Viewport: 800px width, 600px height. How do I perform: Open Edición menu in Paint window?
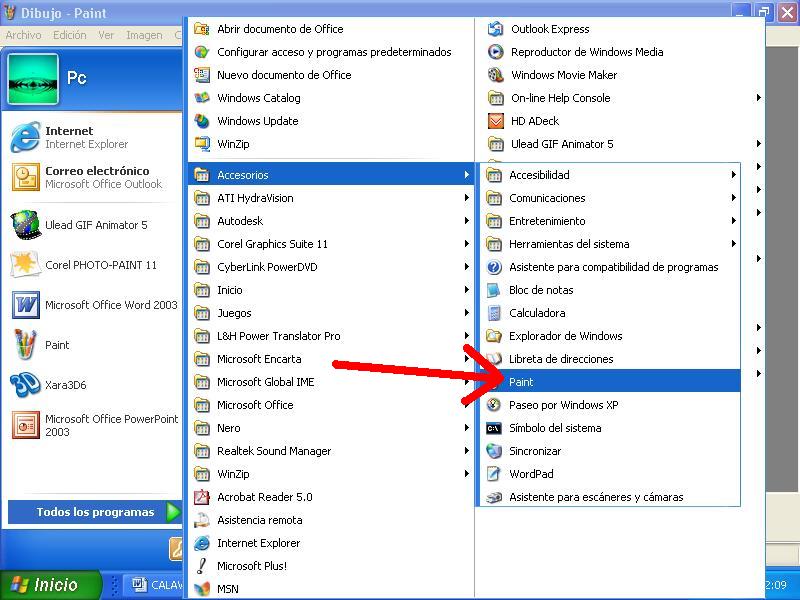click(x=69, y=35)
